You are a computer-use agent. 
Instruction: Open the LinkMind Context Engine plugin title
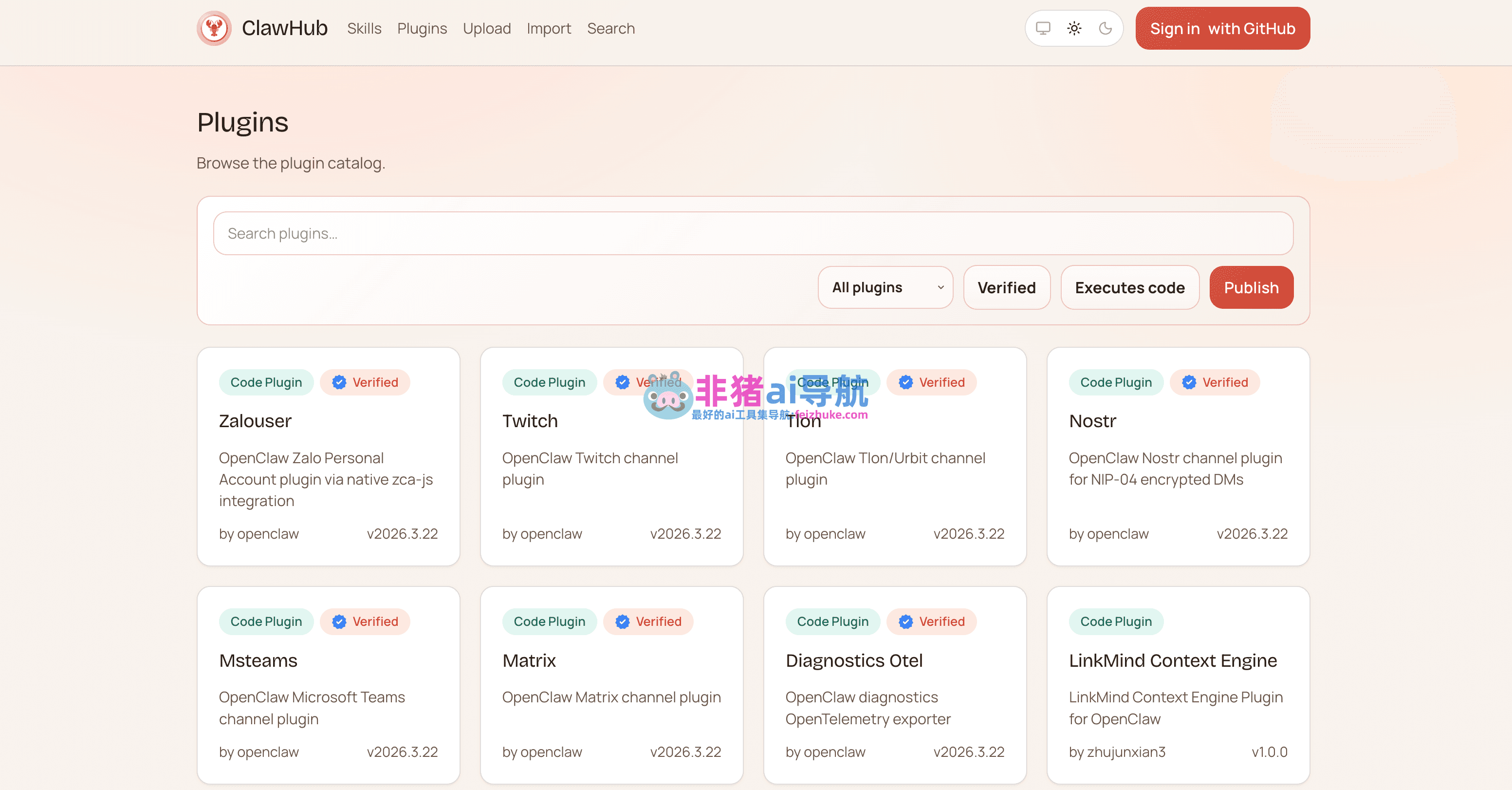coord(1173,661)
